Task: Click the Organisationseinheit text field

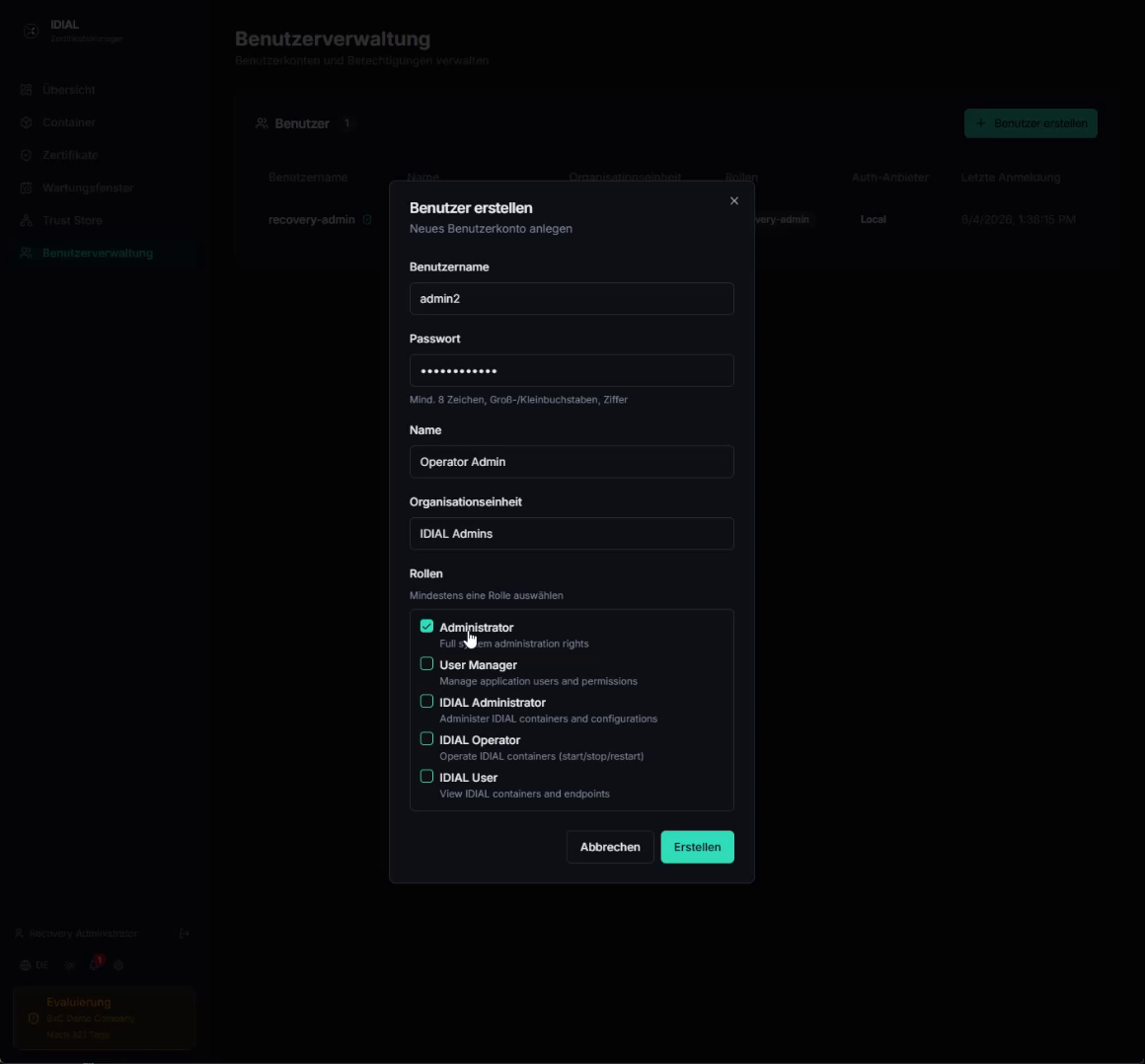Action: pos(572,534)
